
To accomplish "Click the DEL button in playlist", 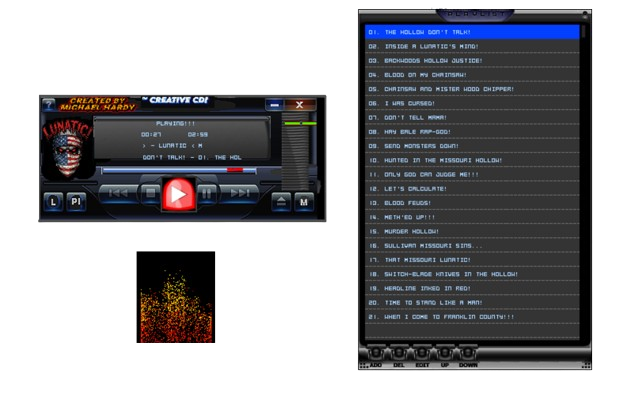I will (x=399, y=353).
